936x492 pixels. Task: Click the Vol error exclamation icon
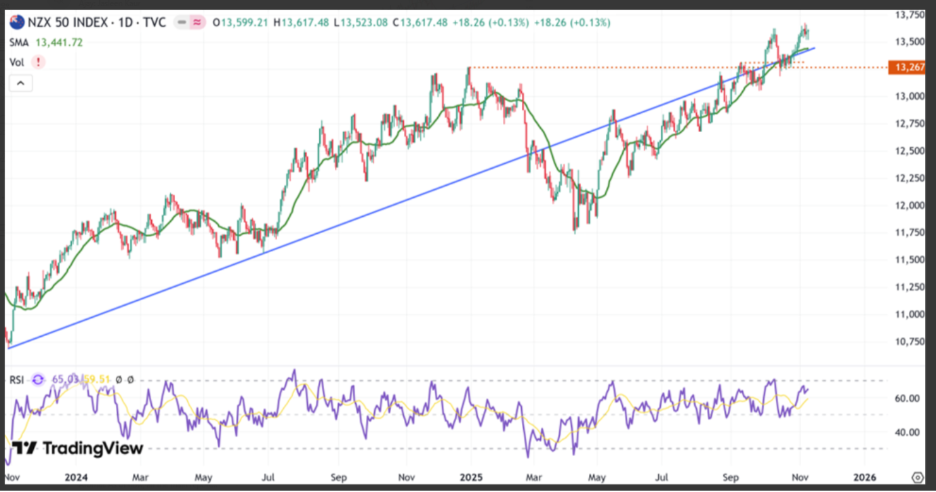point(38,62)
